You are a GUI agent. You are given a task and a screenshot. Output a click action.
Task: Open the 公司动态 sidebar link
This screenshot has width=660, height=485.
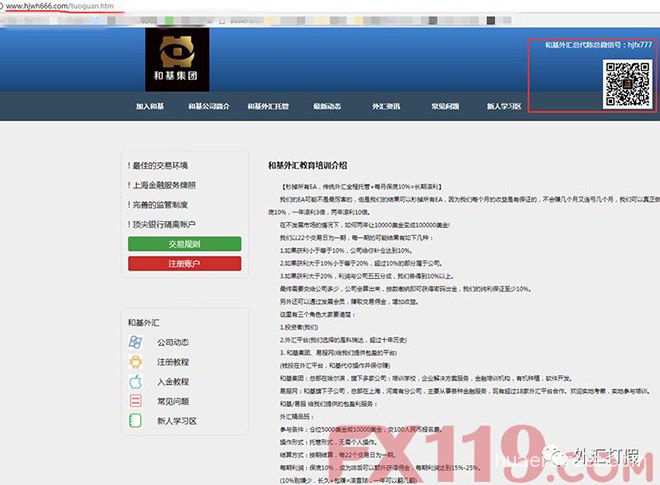pyautogui.click(x=173, y=342)
